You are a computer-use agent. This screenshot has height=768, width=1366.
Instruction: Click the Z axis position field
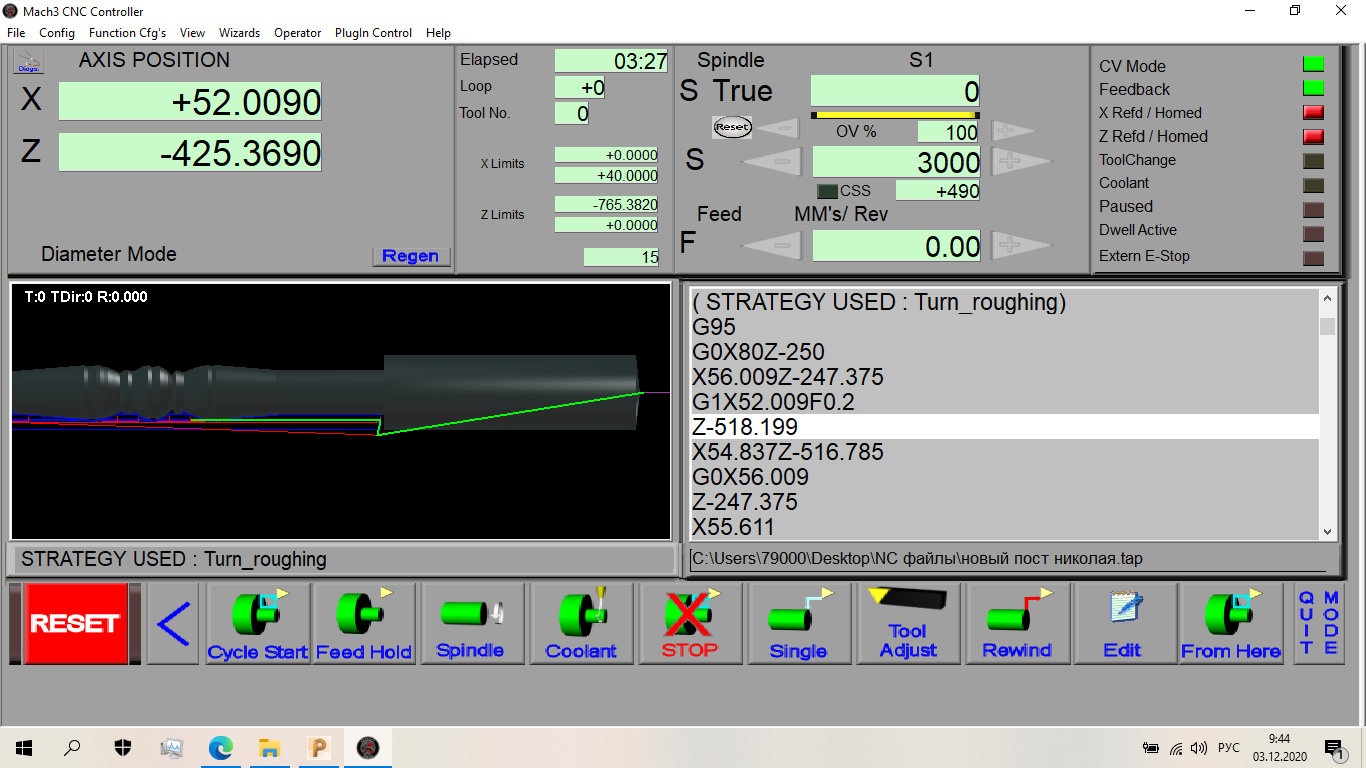[x=190, y=153]
